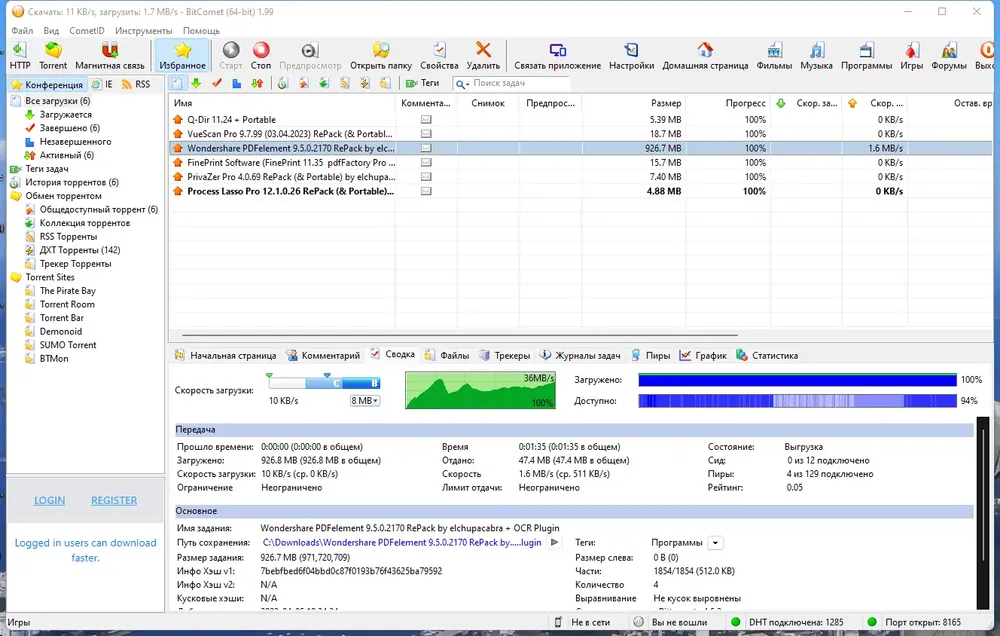1000x636 pixels.
Task: Open the Программы tags dropdown arrow
Action: pyautogui.click(x=716, y=543)
